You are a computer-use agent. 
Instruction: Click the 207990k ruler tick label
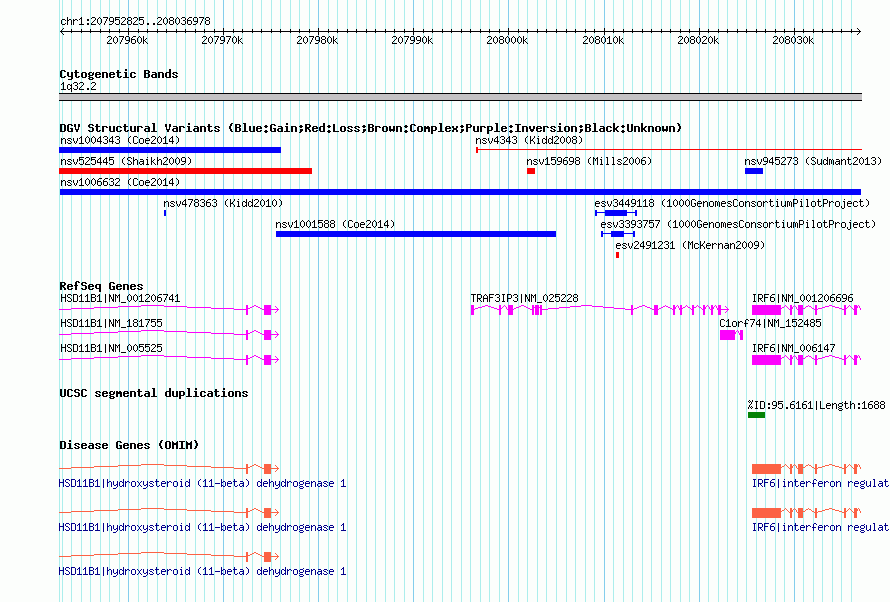(412, 40)
